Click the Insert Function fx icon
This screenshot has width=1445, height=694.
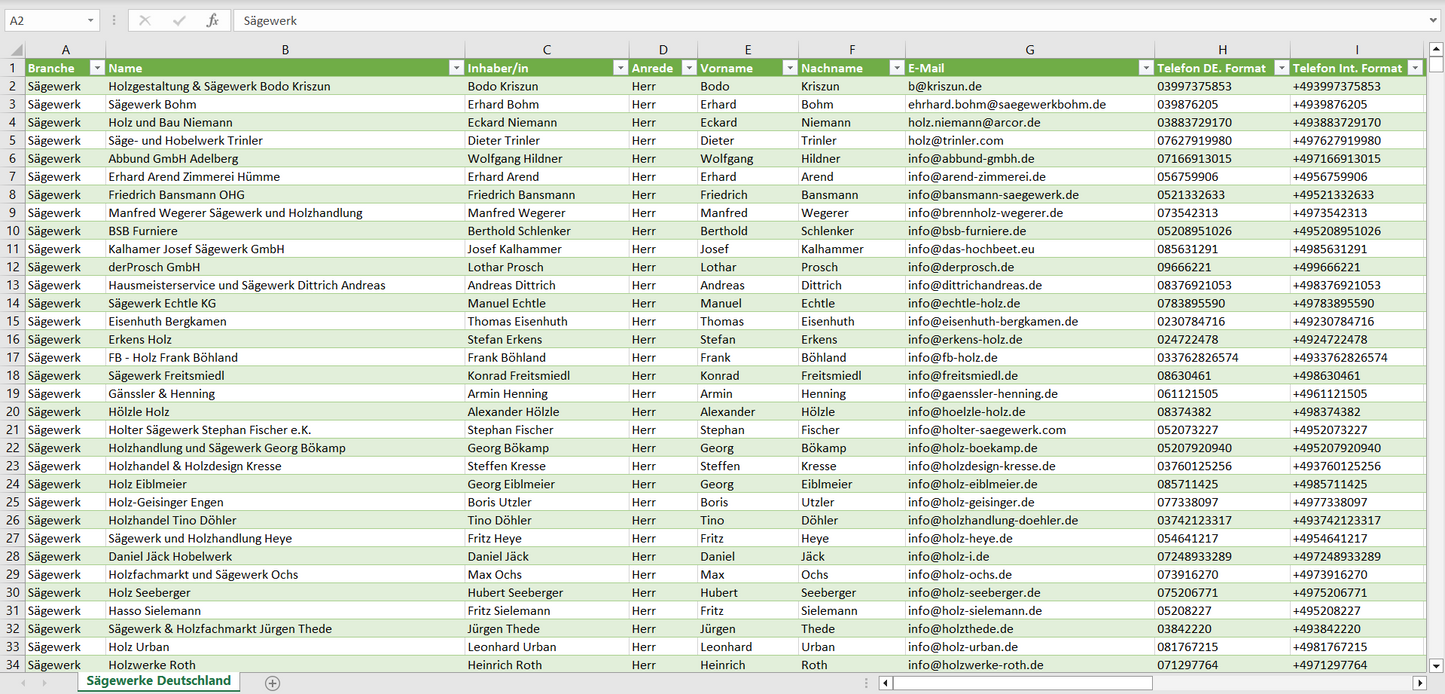[212, 20]
